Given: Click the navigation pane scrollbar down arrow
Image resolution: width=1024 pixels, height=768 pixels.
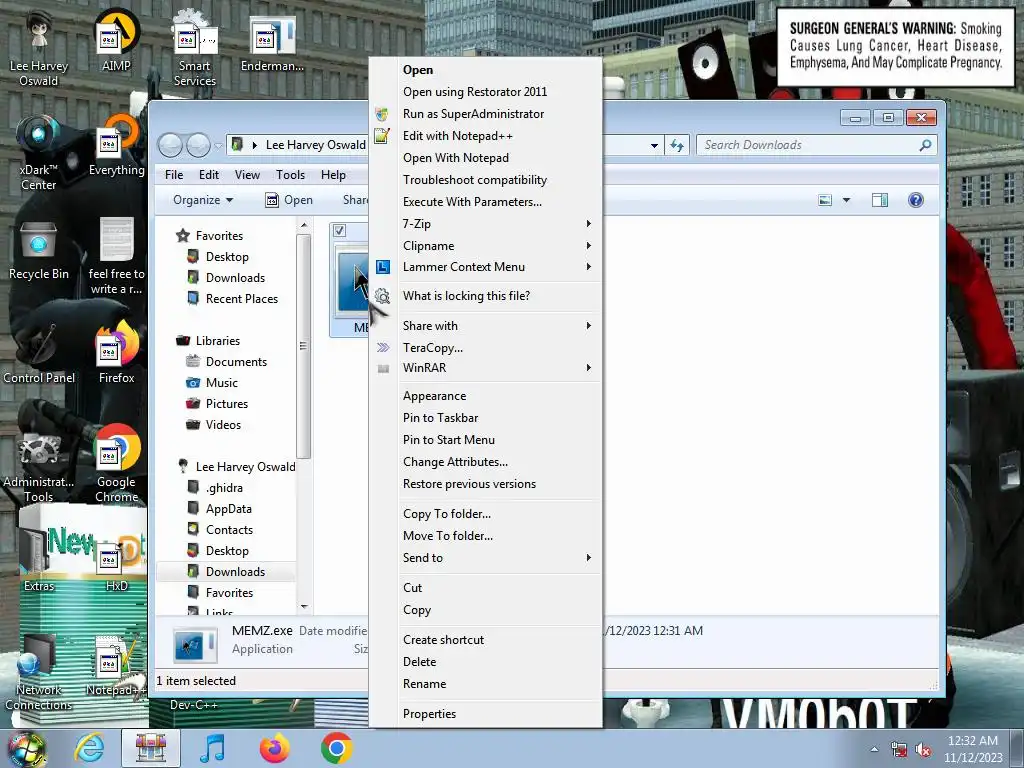Looking at the screenshot, I should click(304, 607).
